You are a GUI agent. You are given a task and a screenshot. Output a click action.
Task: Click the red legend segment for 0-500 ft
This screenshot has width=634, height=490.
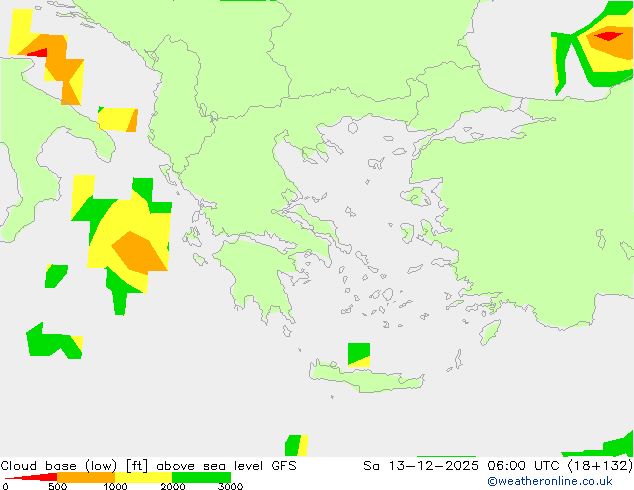31,477
